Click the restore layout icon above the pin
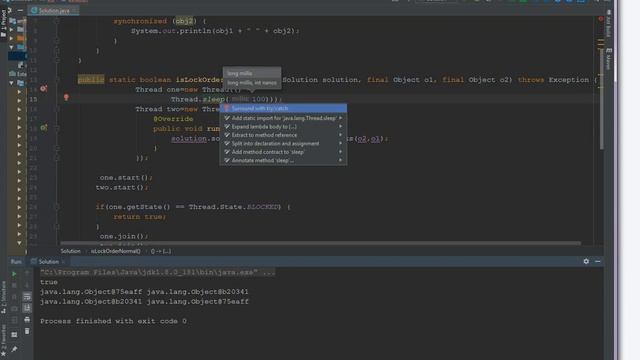Image resolution: width=640 pixels, height=360 pixels. coord(14,335)
